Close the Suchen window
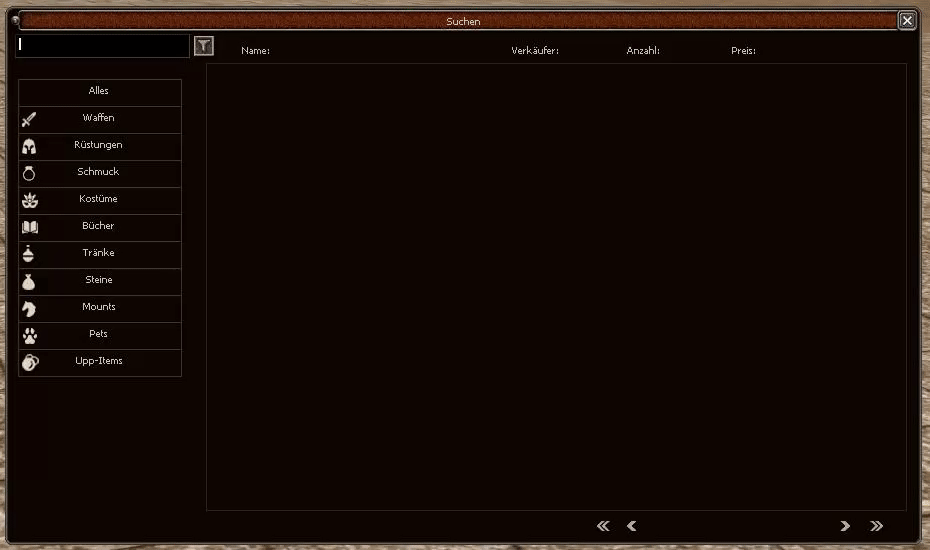930x550 pixels. (x=906, y=21)
